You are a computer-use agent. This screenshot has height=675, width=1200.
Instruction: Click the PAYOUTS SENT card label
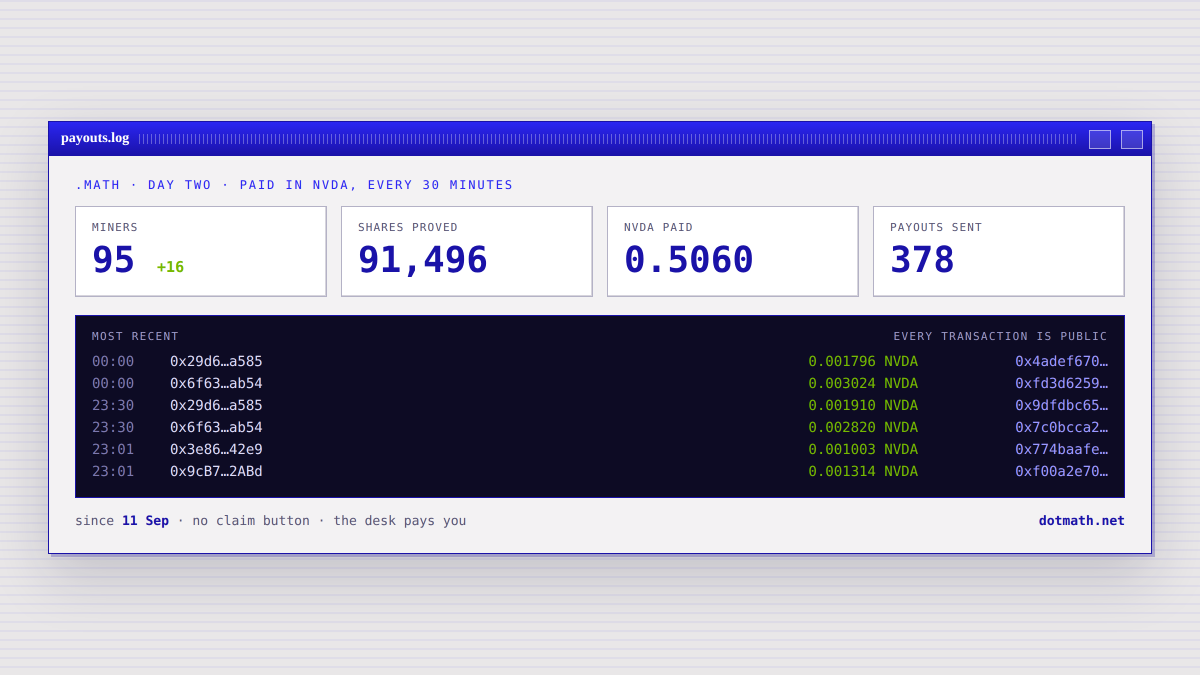coord(936,227)
